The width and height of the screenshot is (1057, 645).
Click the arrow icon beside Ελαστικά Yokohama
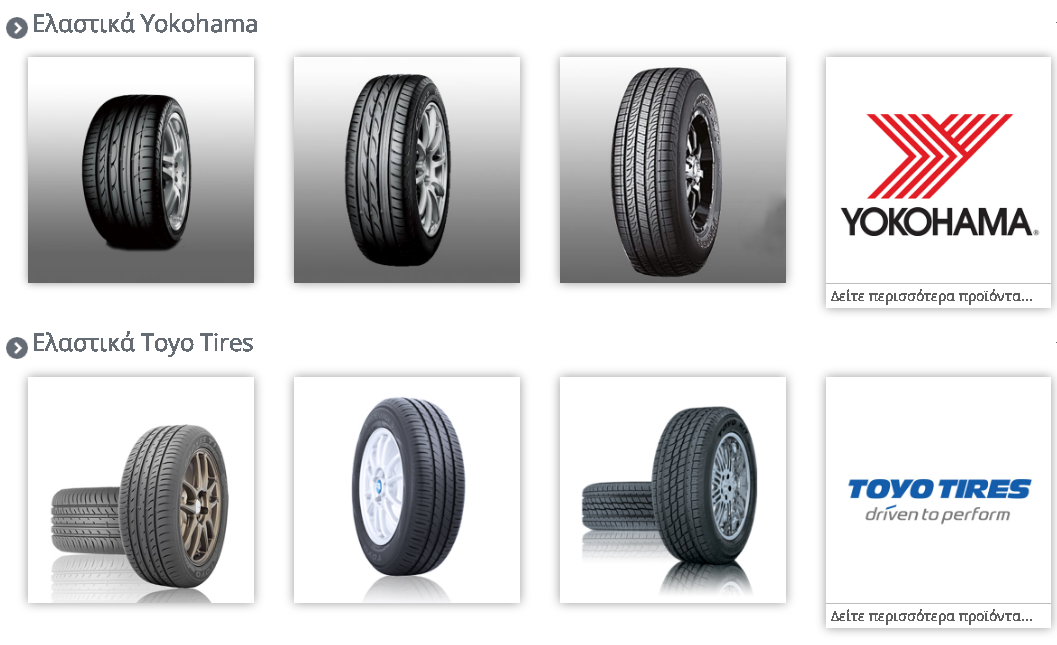click(17, 28)
